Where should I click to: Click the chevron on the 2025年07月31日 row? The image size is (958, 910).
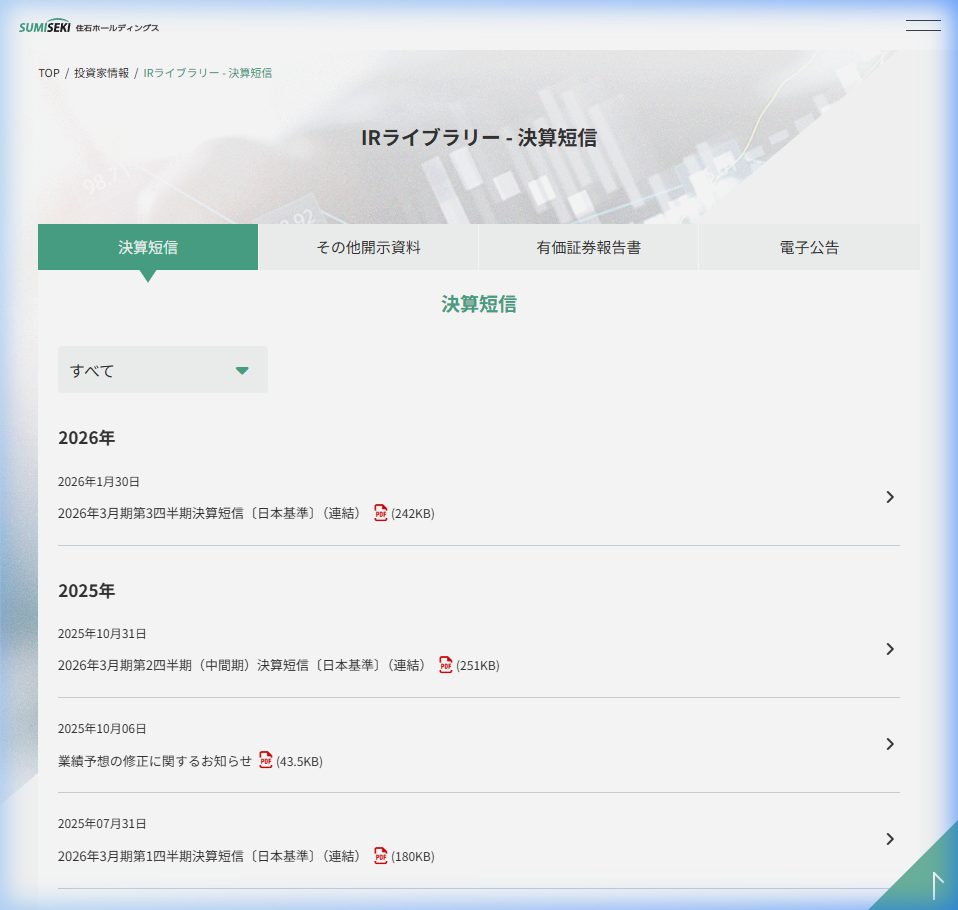[890, 840]
